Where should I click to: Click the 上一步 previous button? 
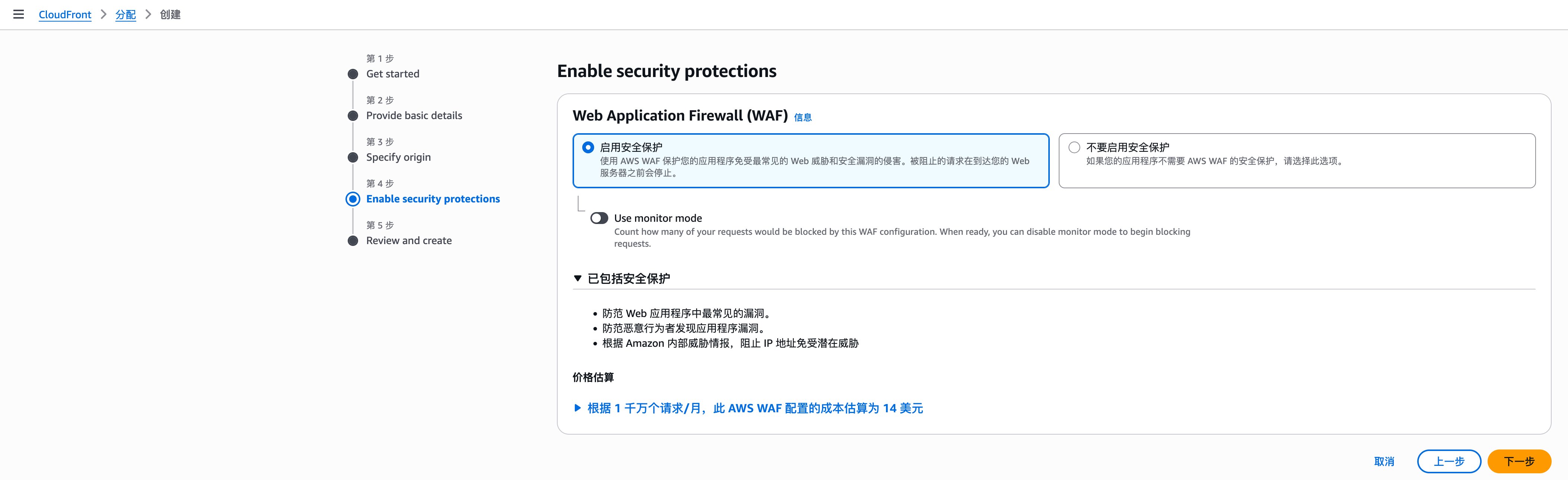coord(1449,462)
